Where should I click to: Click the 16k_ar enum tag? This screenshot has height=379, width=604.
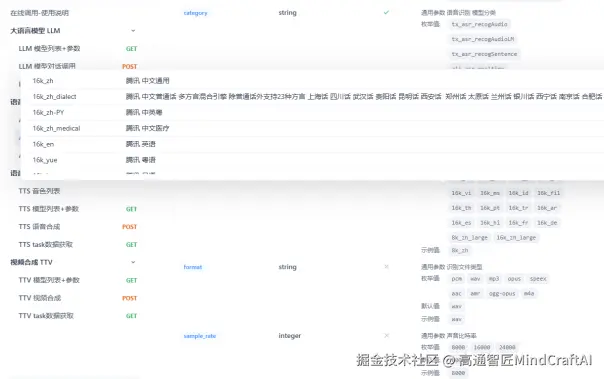click(547, 208)
